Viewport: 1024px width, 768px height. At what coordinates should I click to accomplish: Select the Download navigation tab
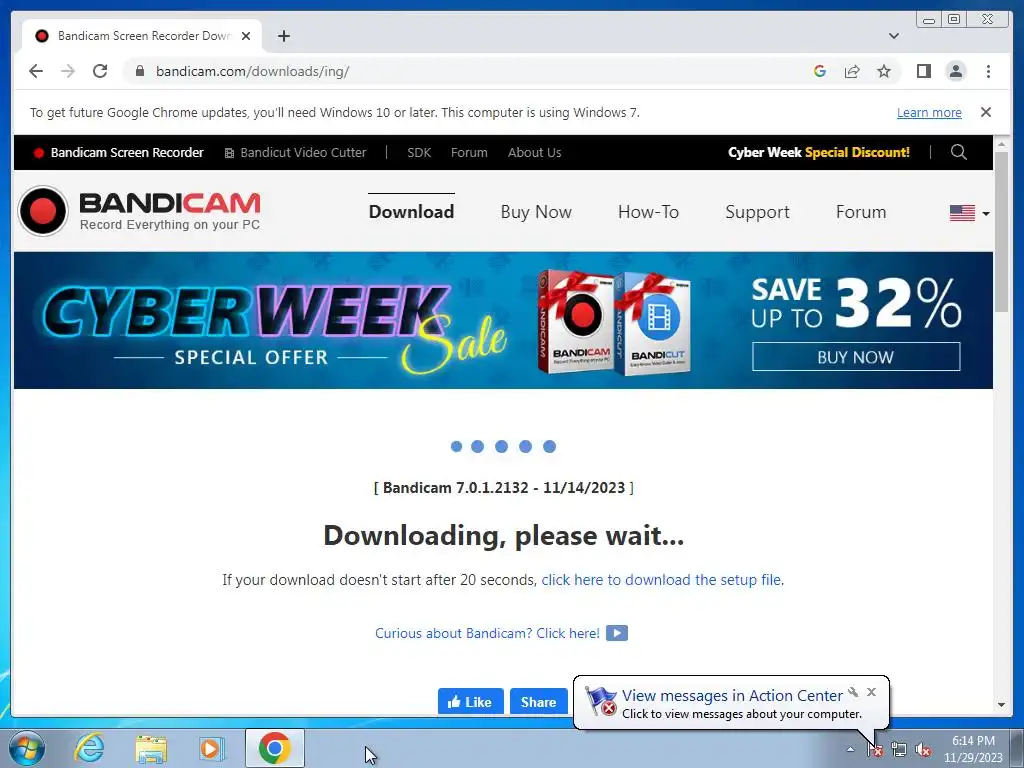[411, 212]
